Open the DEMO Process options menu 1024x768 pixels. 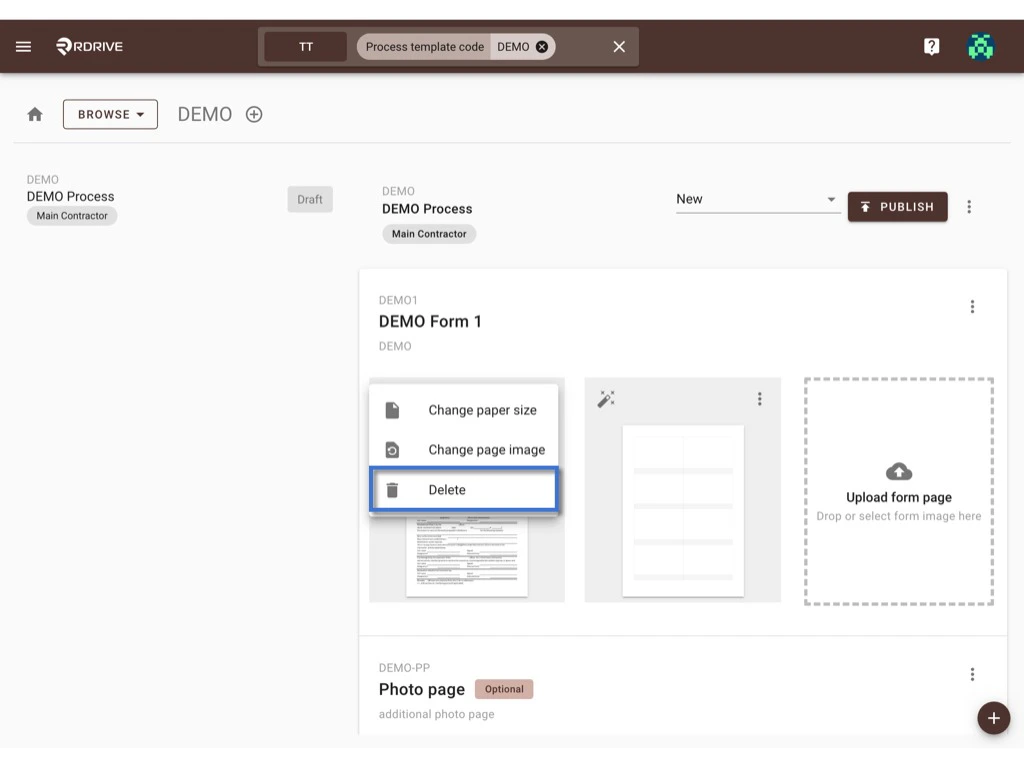pyautogui.click(x=969, y=207)
